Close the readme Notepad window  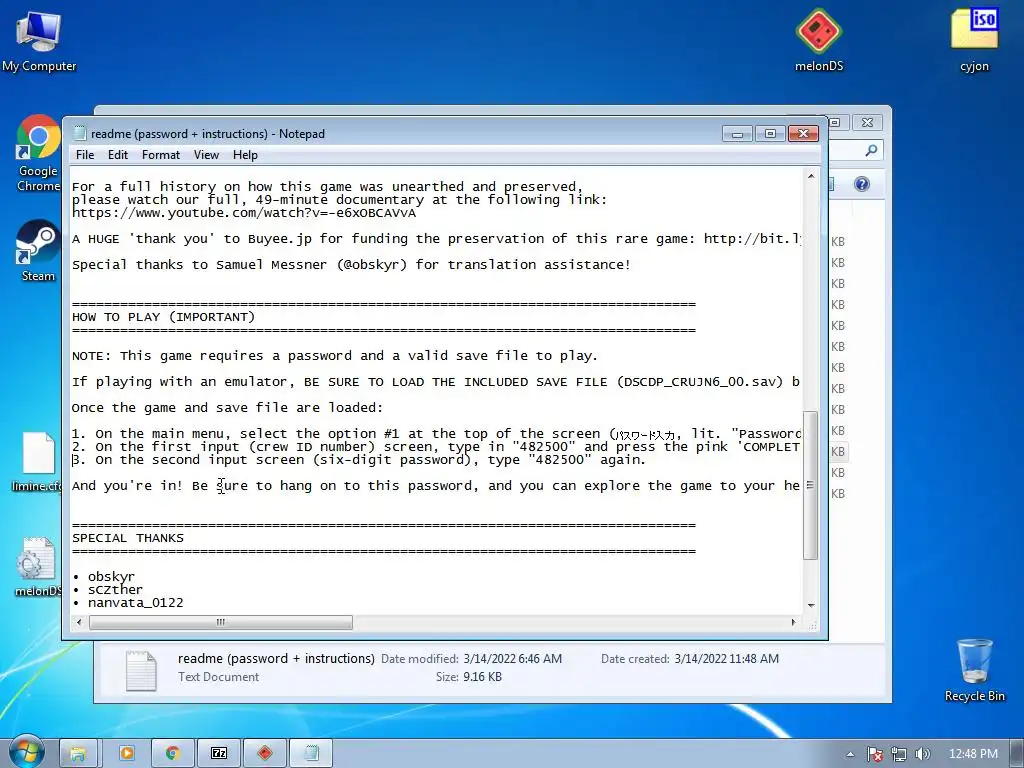(x=803, y=134)
